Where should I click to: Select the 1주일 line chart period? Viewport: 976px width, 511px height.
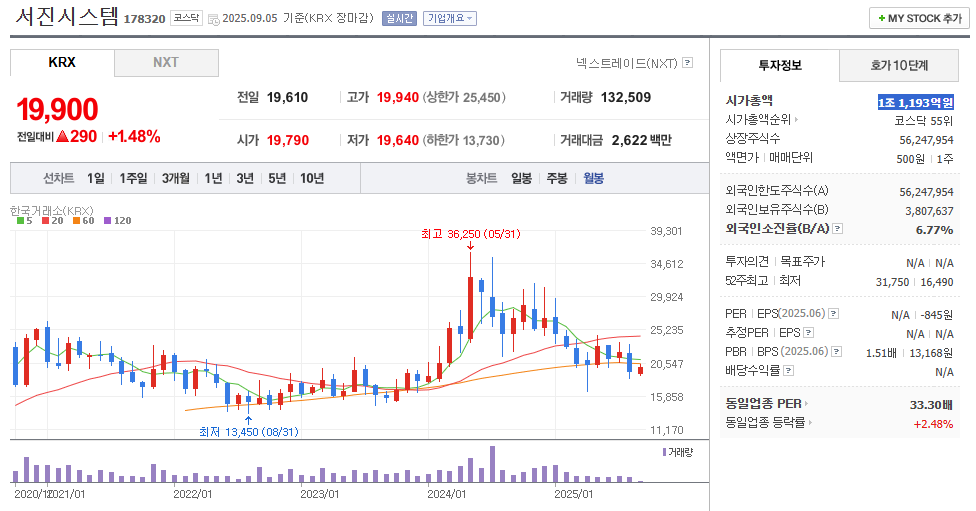point(133,179)
